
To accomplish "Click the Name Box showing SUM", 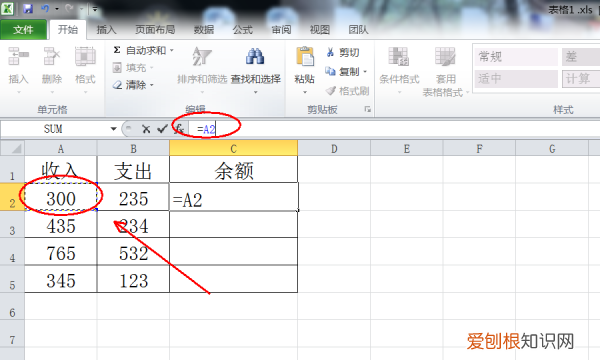I will 54,129.
